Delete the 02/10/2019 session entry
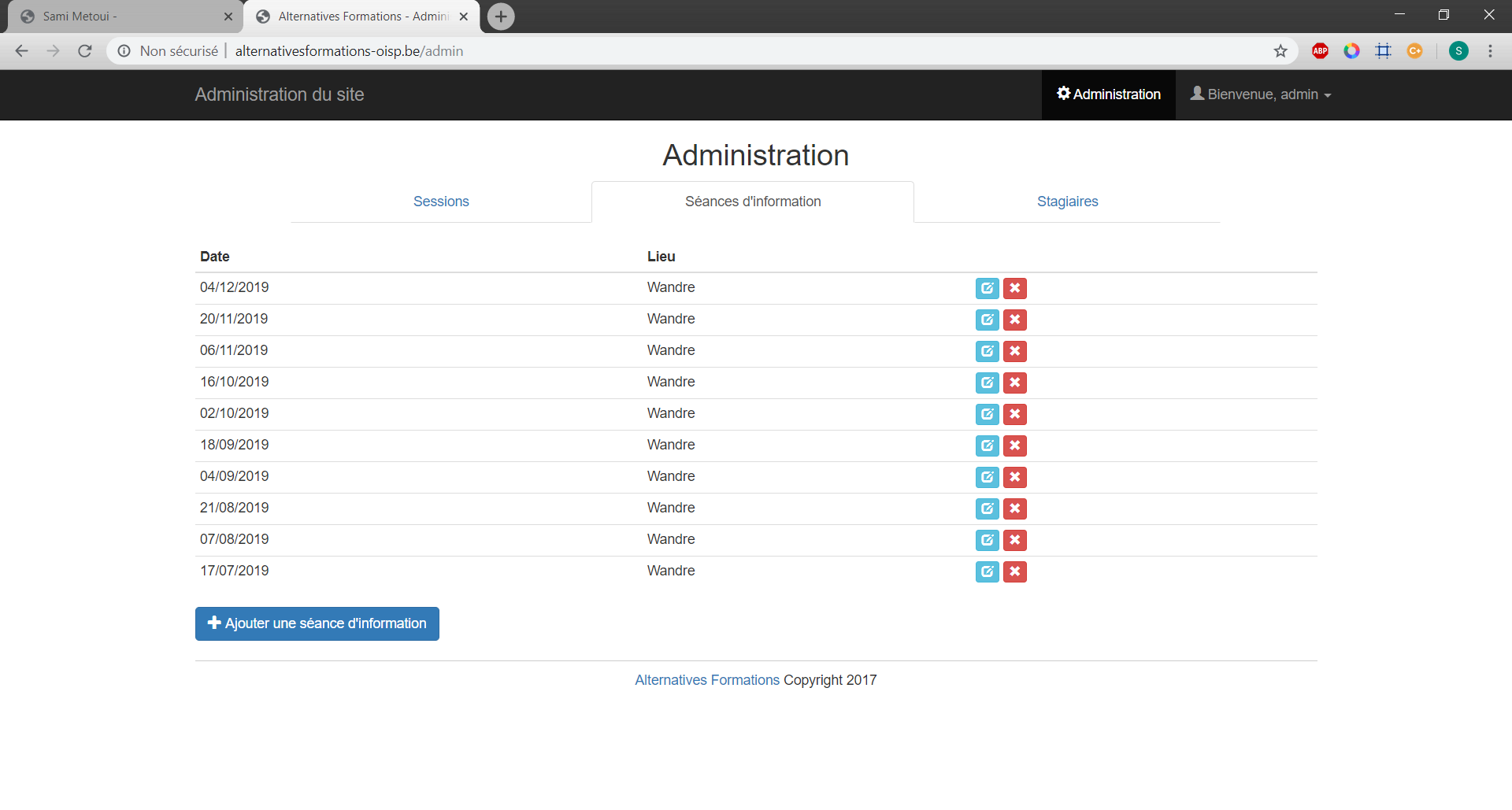Viewport: 1512px width, 810px height. coord(1014,414)
